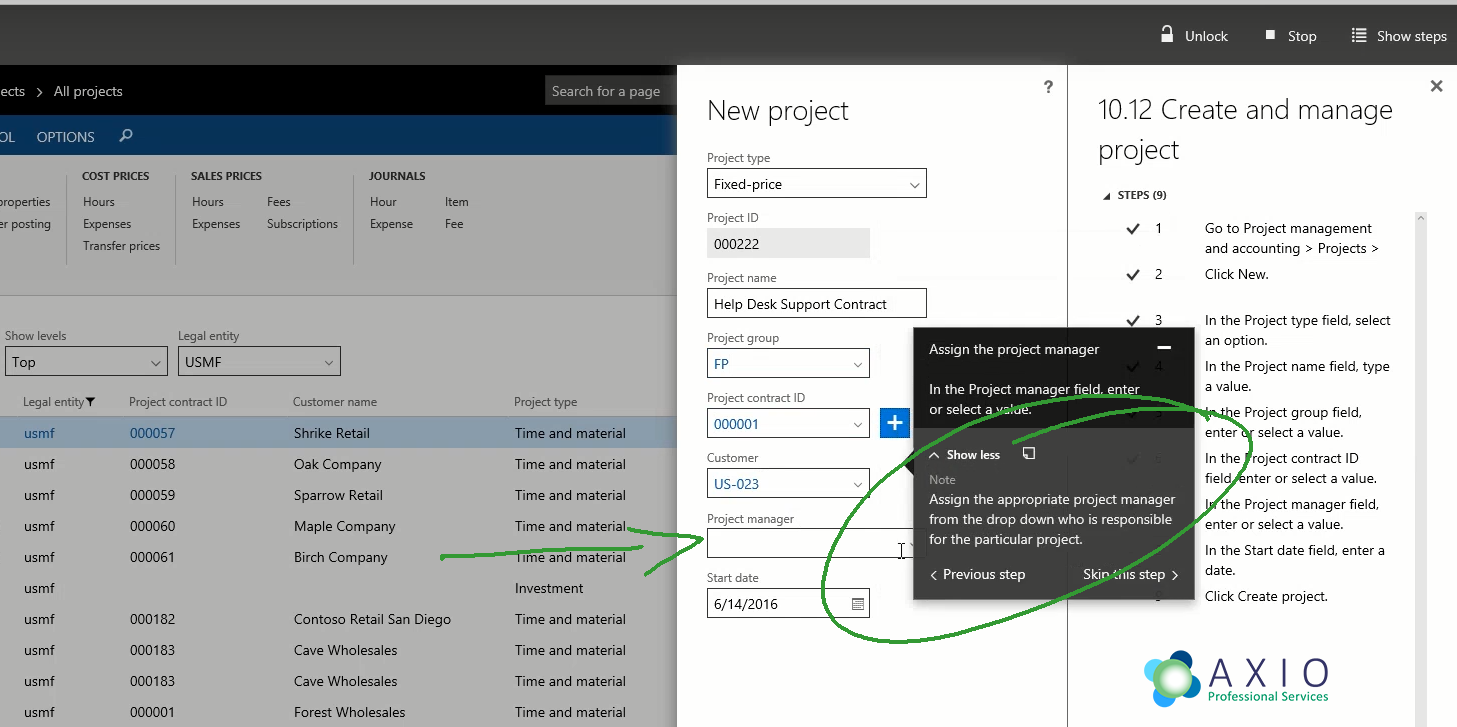This screenshot has height=727, width=1457.
Task: Open Subscriptions sales prices
Action: pos(302,224)
